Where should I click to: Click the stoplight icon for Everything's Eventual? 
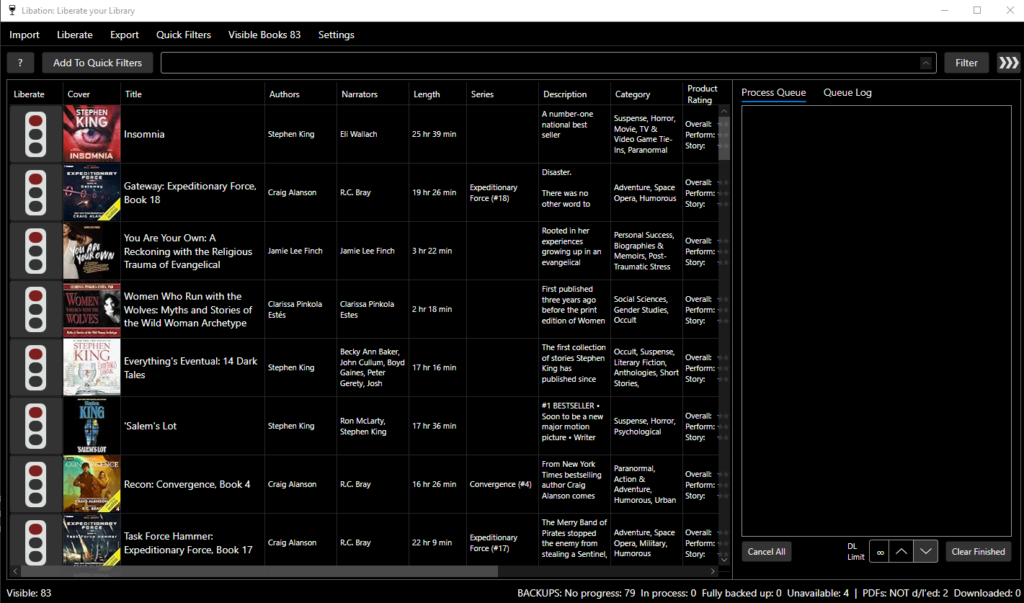pos(35,368)
